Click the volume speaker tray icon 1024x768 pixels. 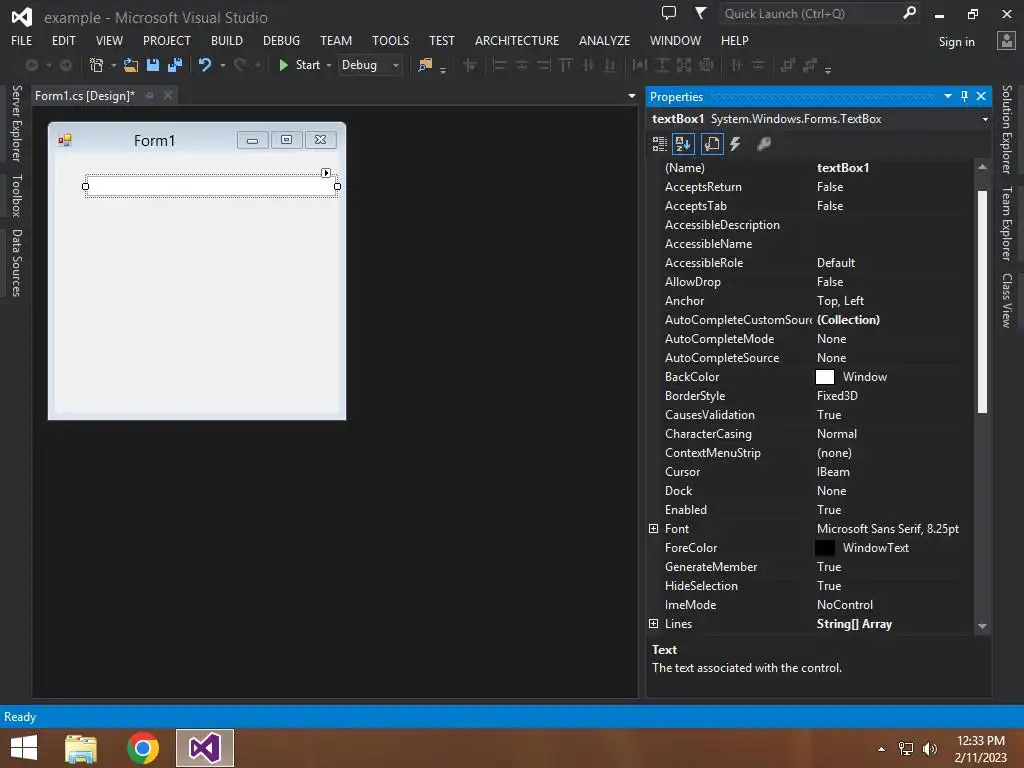click(x=930, y=749)
